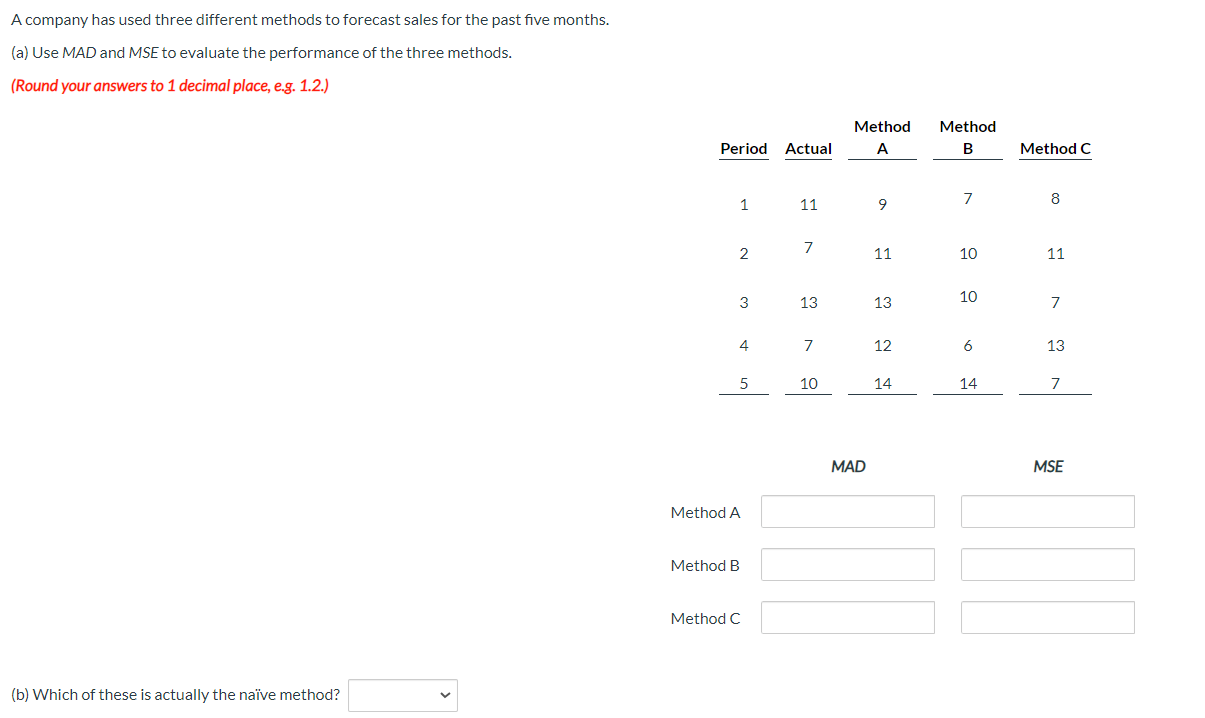Click '(b) Which of these is actually' question text

[175, 695]
